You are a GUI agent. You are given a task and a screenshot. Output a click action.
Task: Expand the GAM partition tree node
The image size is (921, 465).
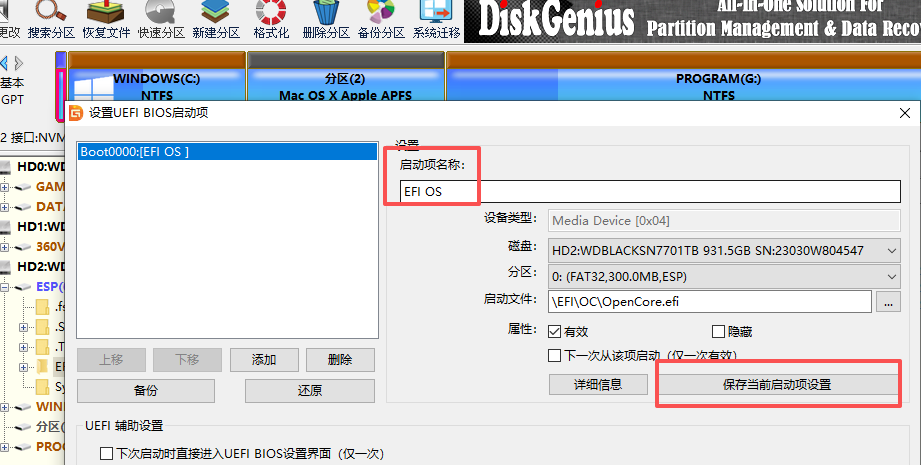click(x=4, y=187)
